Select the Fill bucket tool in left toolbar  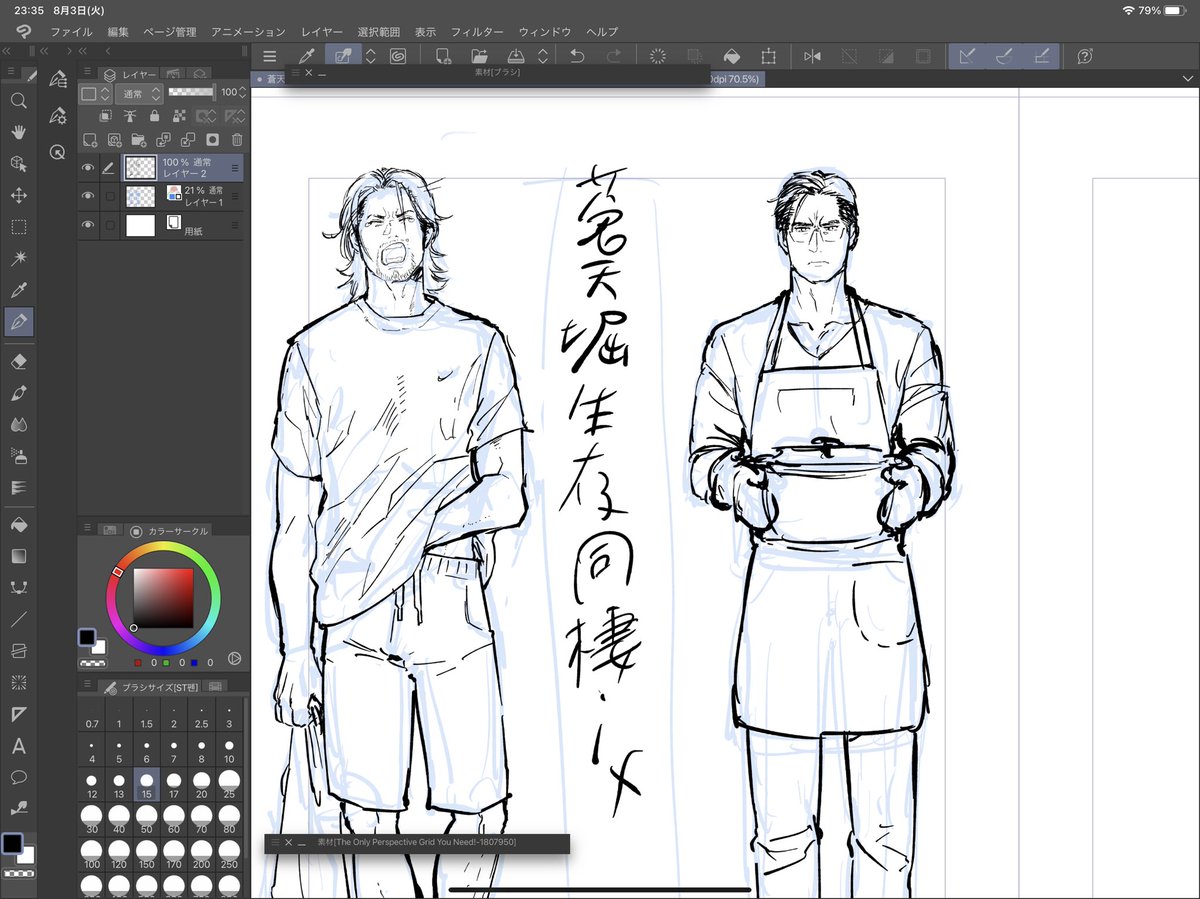[18, 524]
